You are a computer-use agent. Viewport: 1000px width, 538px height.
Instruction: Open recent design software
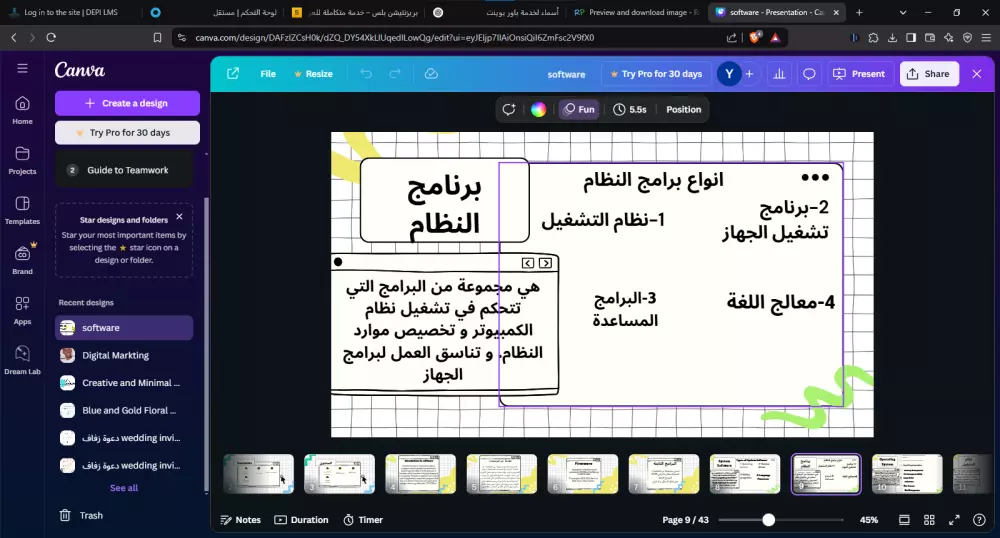tap(124, 328)
